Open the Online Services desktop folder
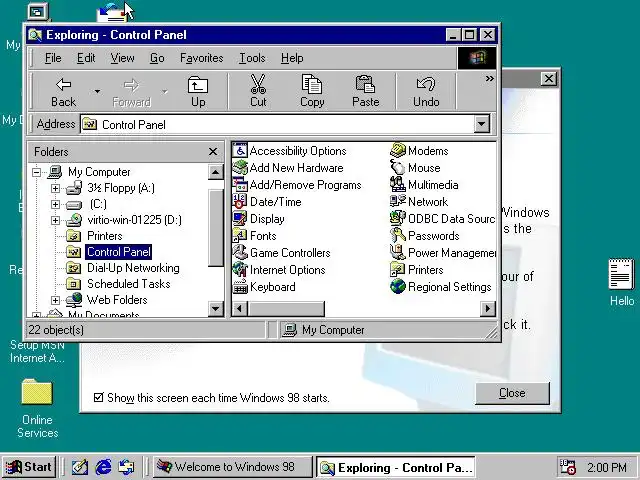 pos(37,408)
